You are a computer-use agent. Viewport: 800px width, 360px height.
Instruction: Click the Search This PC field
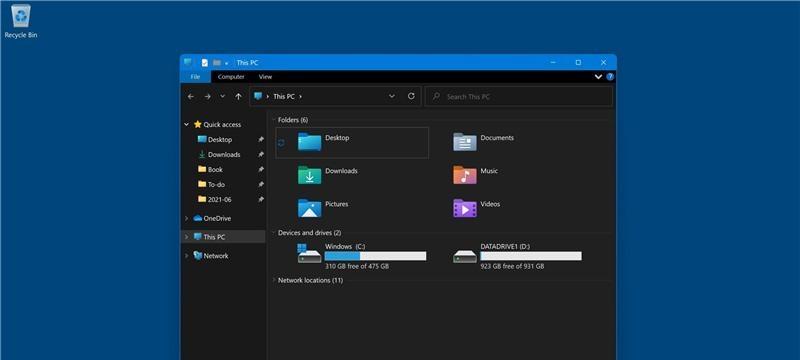point(519,96)
